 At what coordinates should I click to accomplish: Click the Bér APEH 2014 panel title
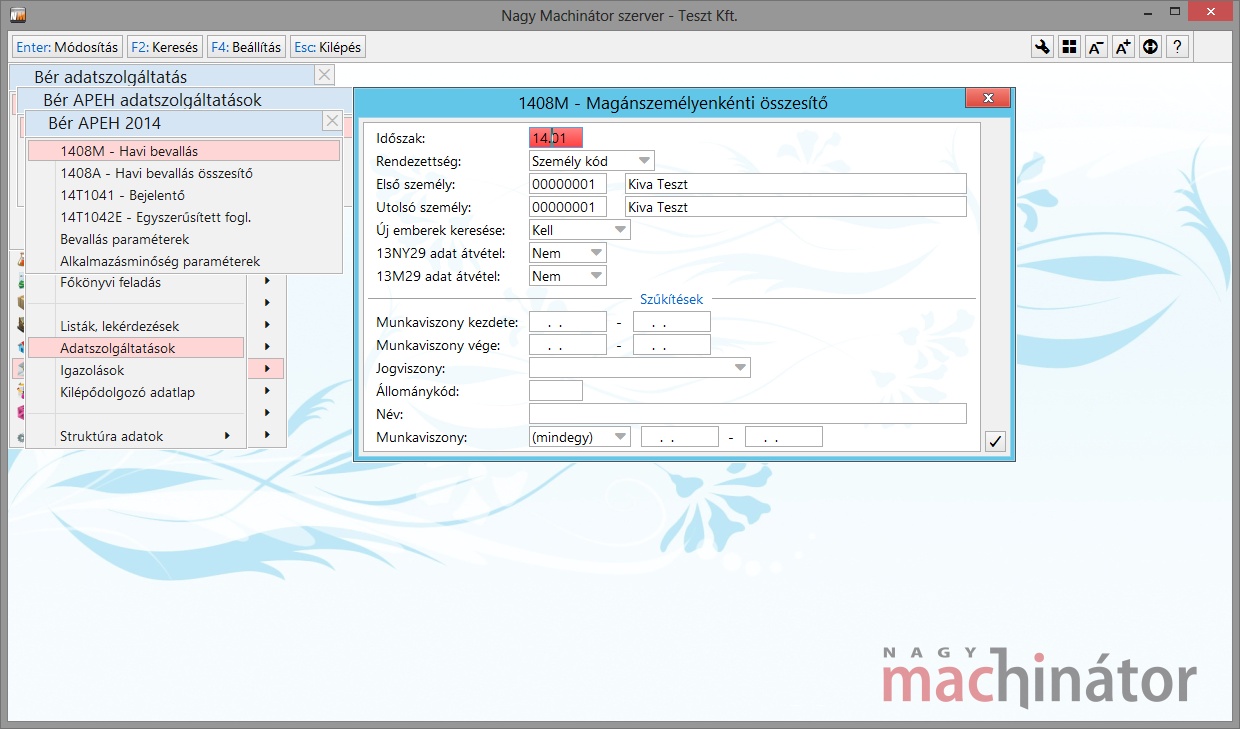104,123
